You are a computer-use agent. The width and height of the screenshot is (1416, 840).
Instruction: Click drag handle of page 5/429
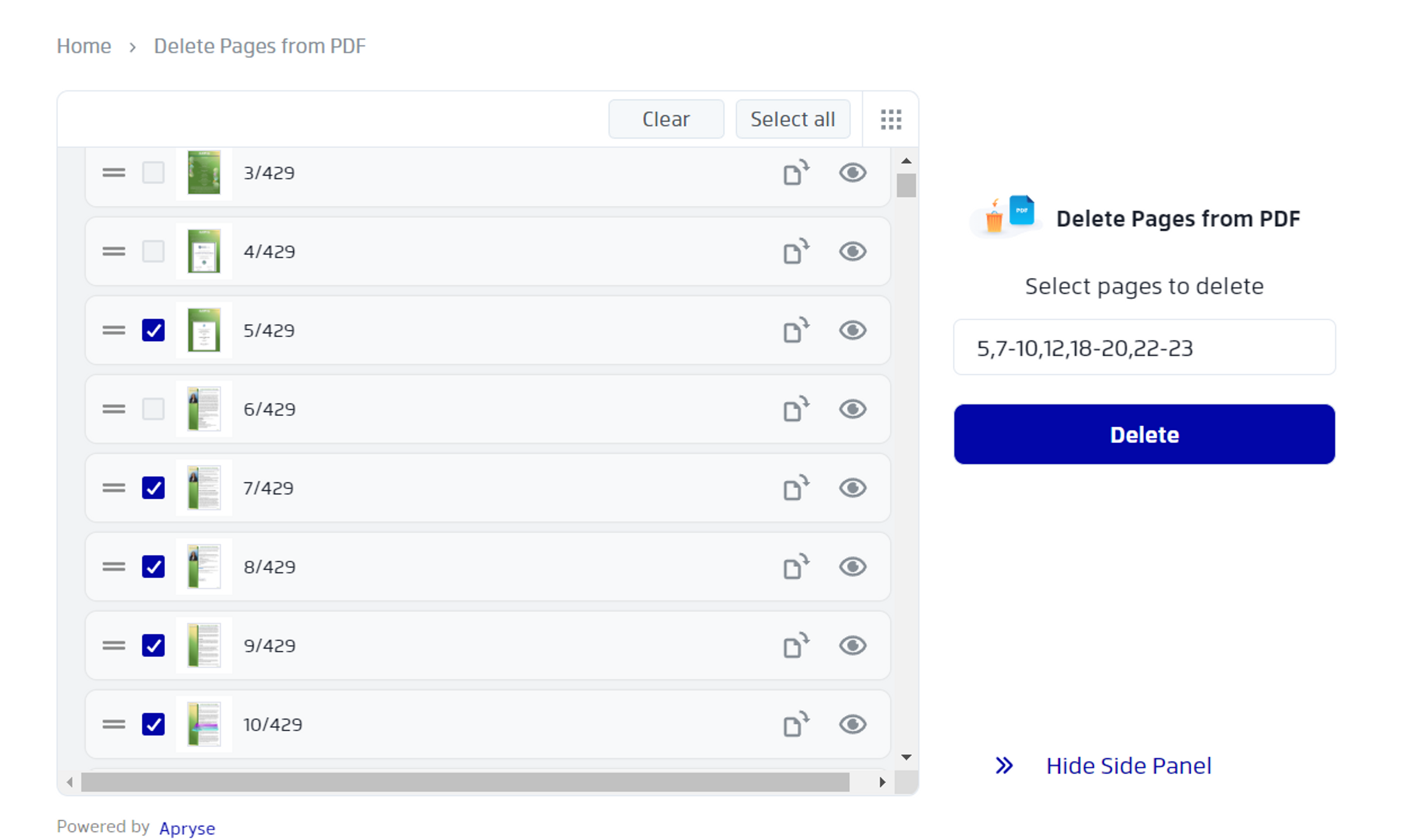click(x=114, y=330)
